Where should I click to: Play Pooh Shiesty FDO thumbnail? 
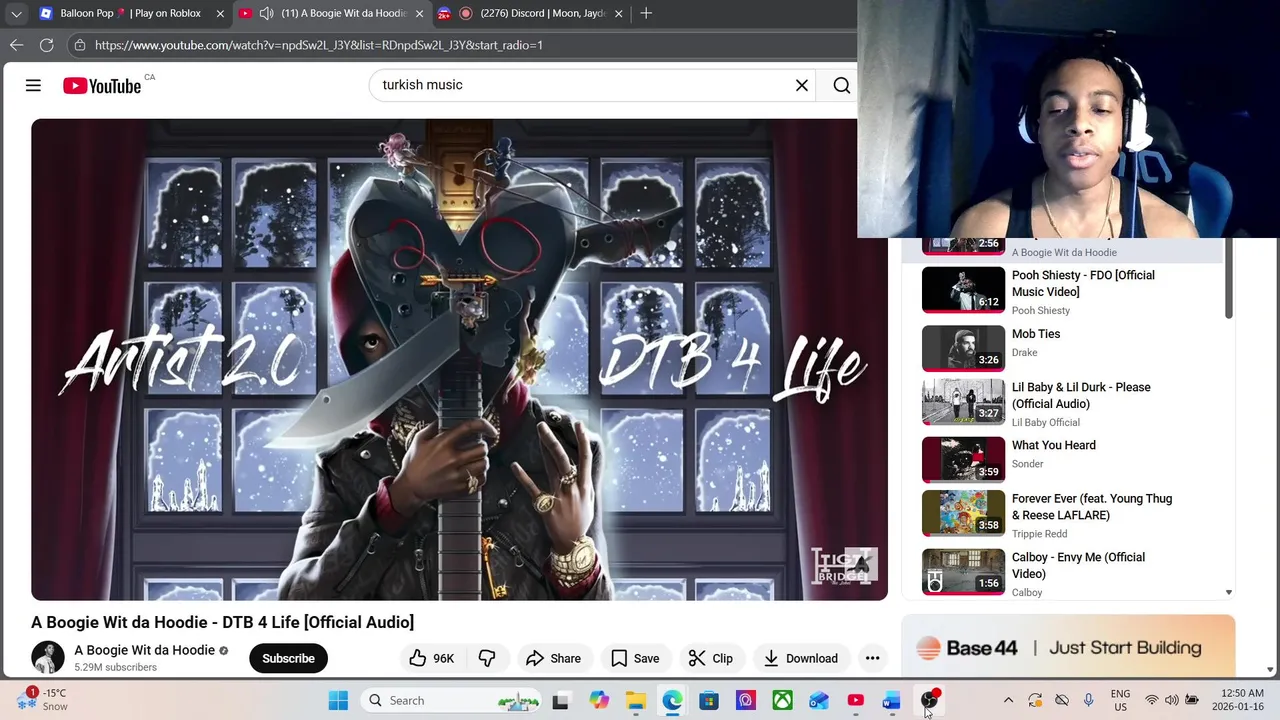[963, 290]
